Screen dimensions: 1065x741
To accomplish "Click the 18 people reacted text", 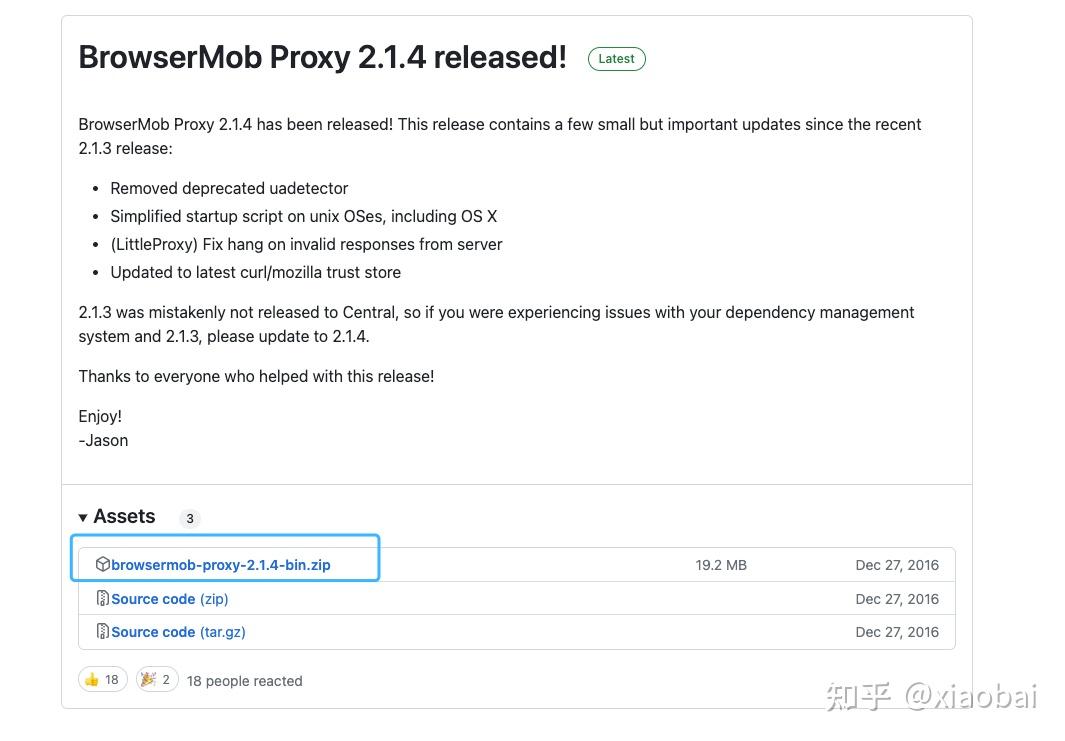I will (244, 681).
